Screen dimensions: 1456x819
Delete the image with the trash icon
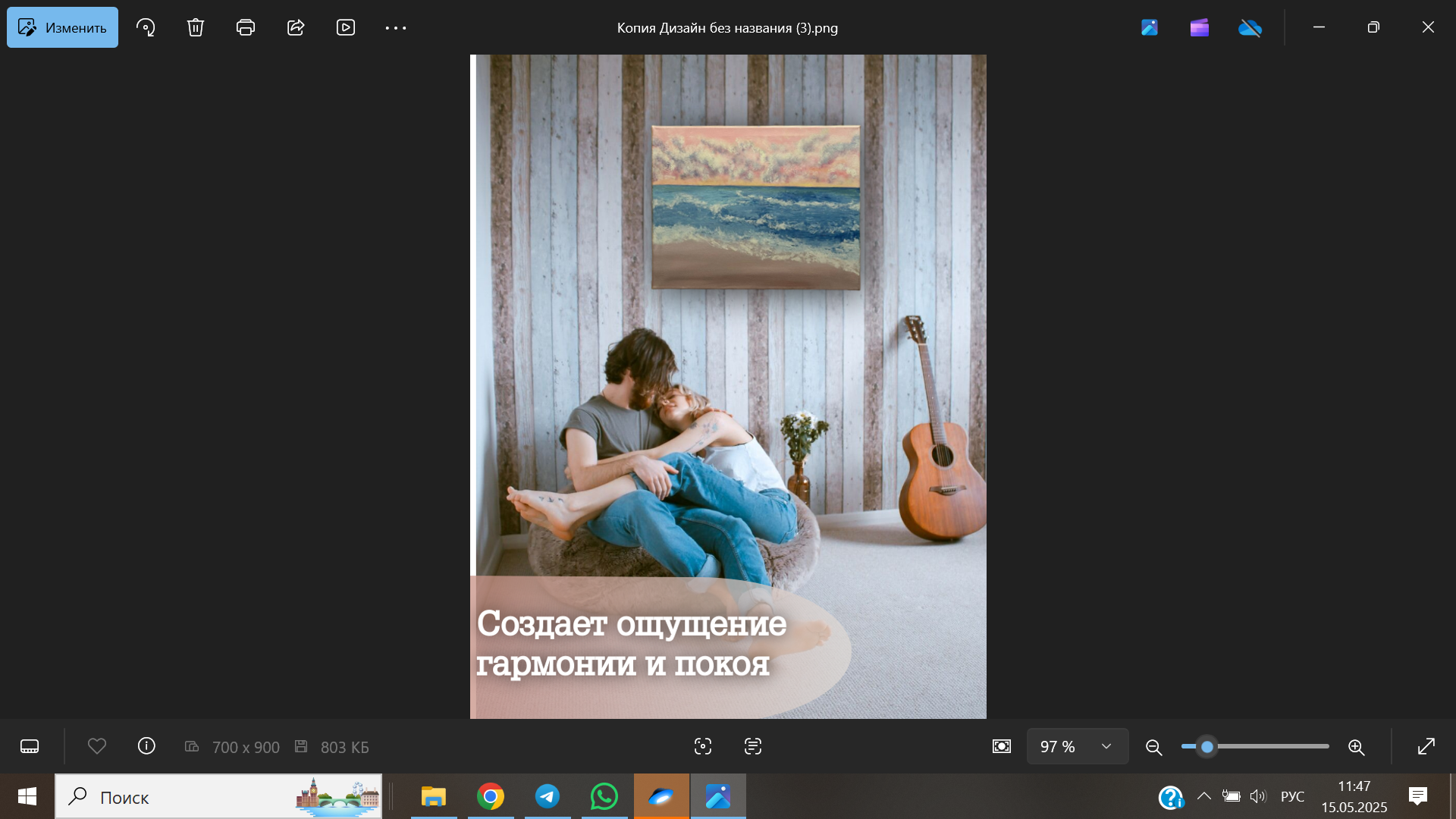click(196, 27)
